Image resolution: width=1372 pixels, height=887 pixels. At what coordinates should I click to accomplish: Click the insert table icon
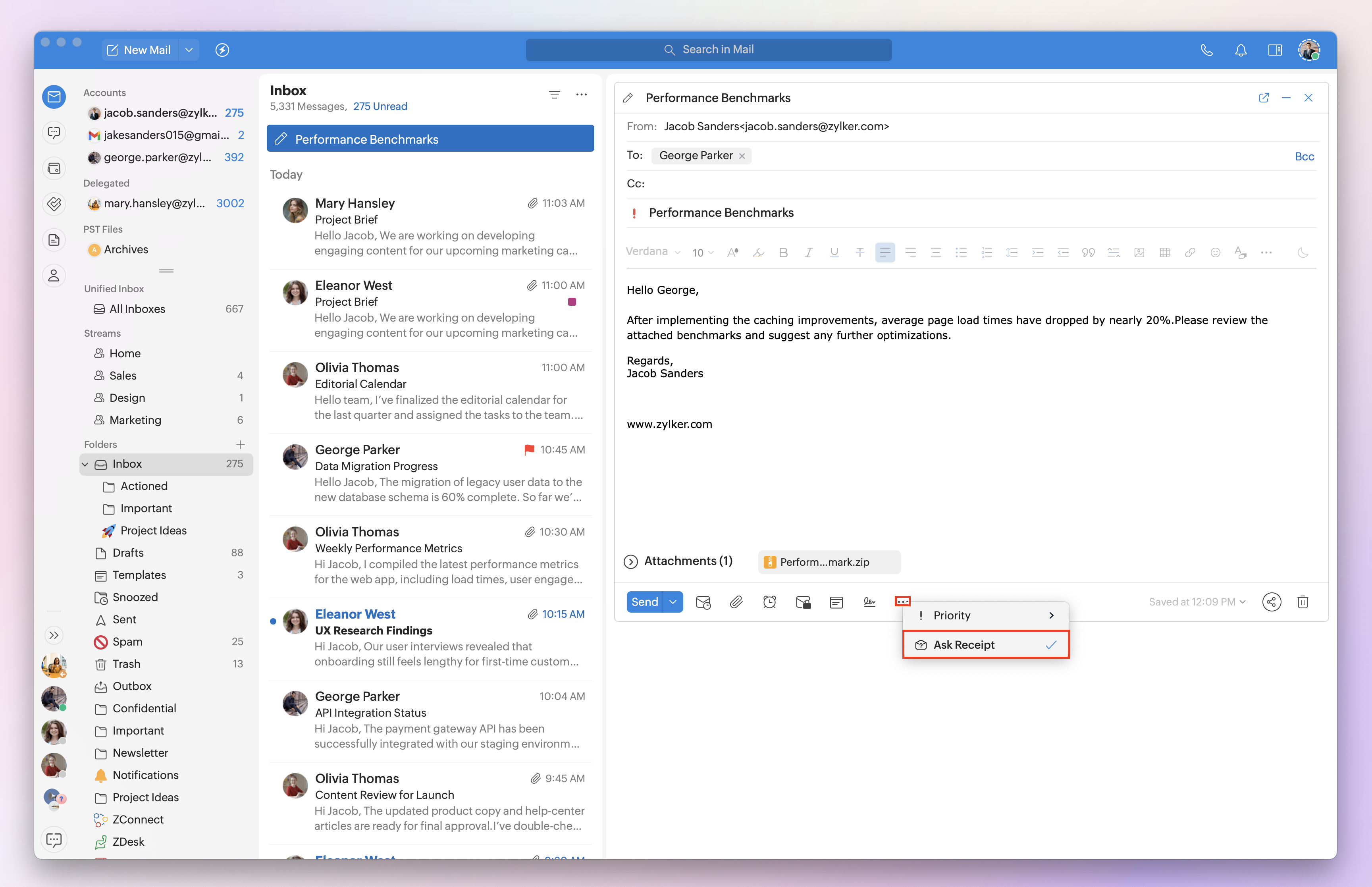1164,252
